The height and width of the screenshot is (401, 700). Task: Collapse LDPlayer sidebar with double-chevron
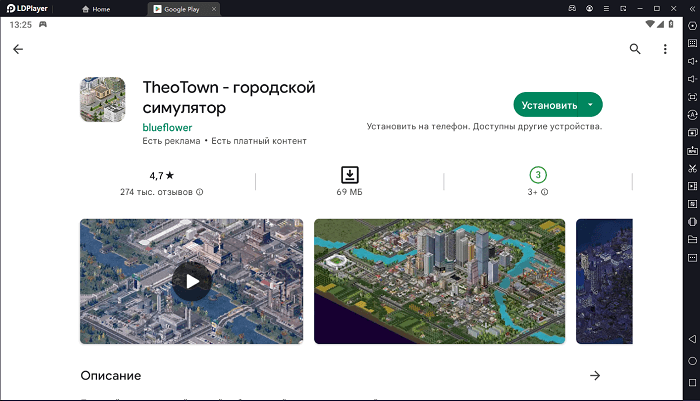point(692,8)
